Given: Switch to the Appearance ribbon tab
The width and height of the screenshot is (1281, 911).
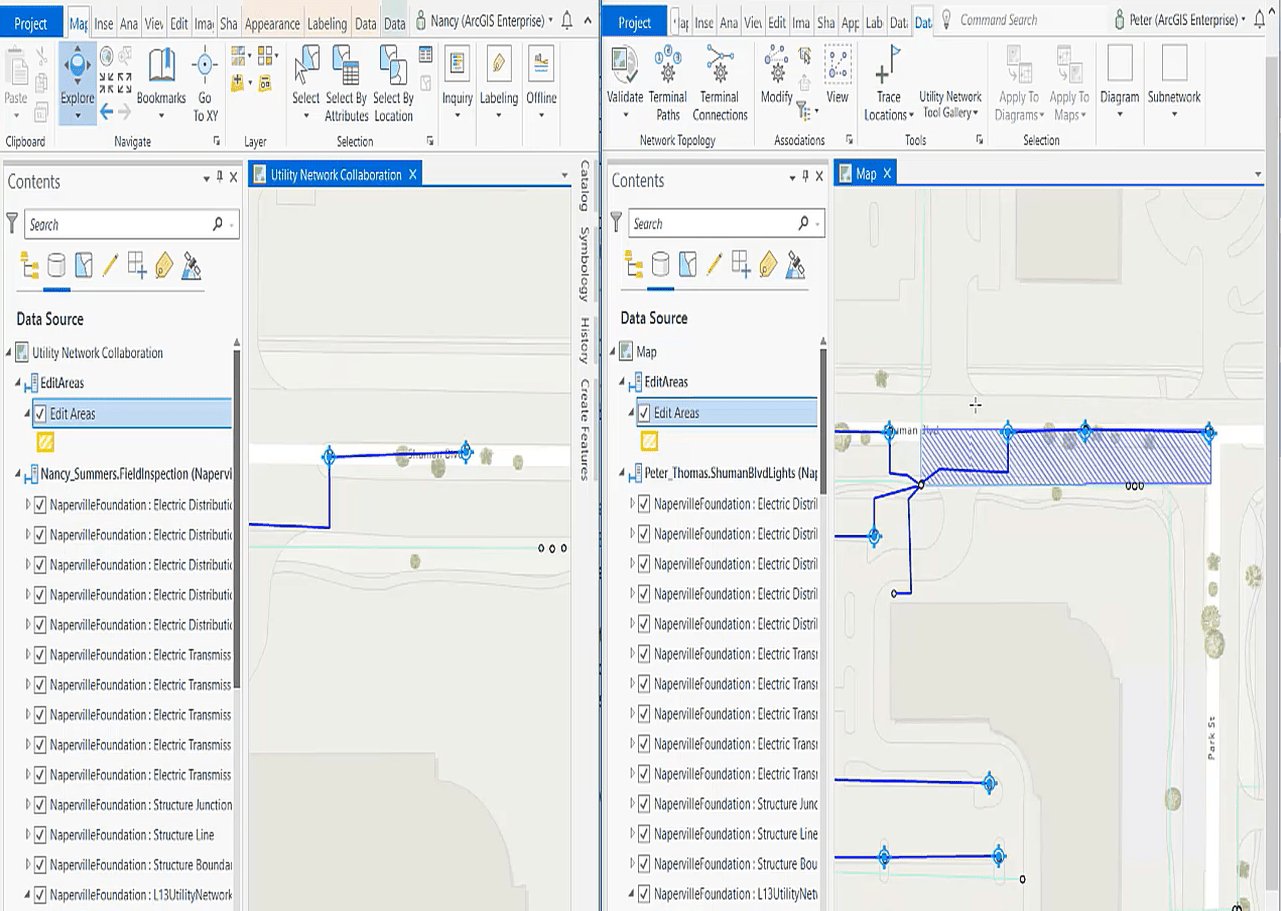Looking at the screenshot, I should click(x=271, y=20).
